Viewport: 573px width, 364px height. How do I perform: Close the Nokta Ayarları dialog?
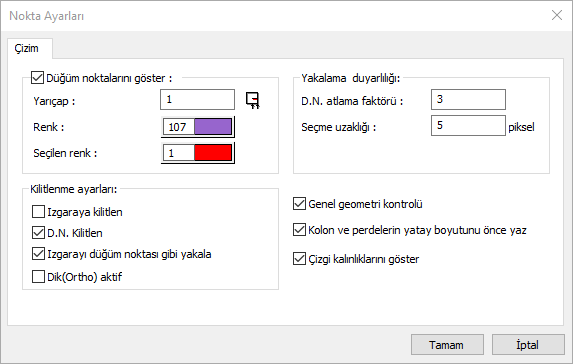(557, 15)
